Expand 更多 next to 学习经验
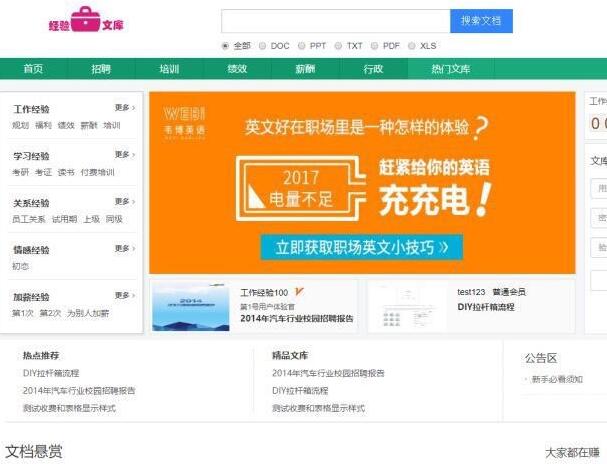The width and height of the screenshot is (607, 464). 124,155
